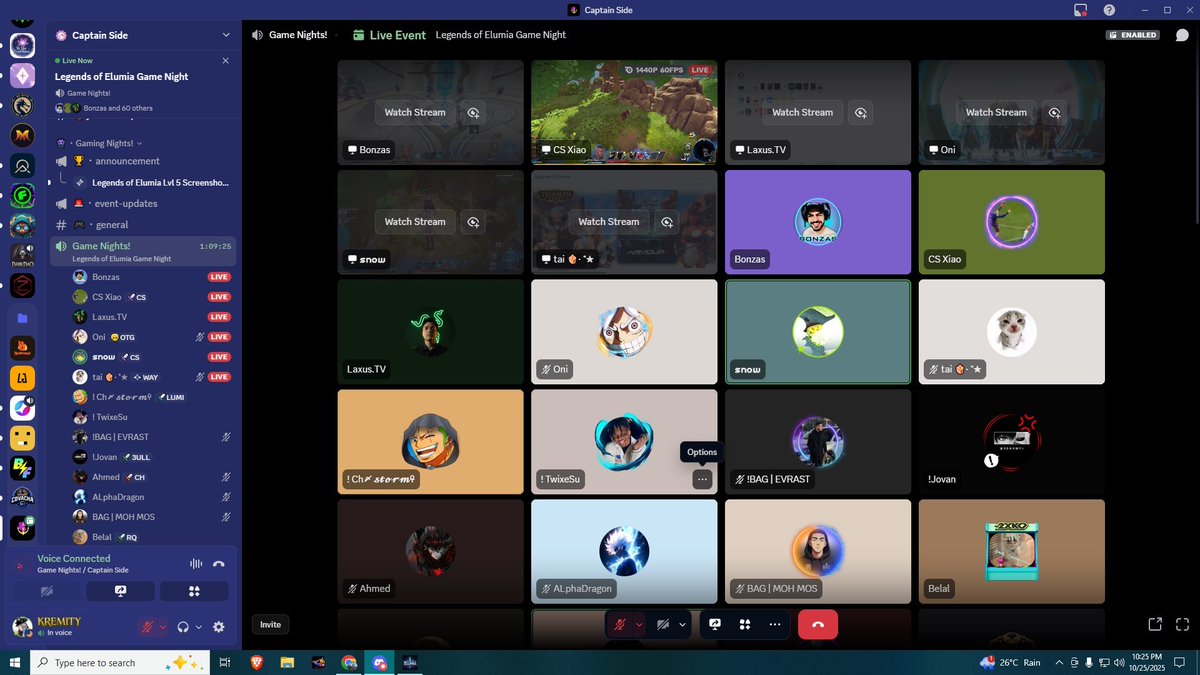Turn on camera from the left voice panel
Image resolution: width=1200 pixels, height=675 pixels.
[x=46, y=592]
